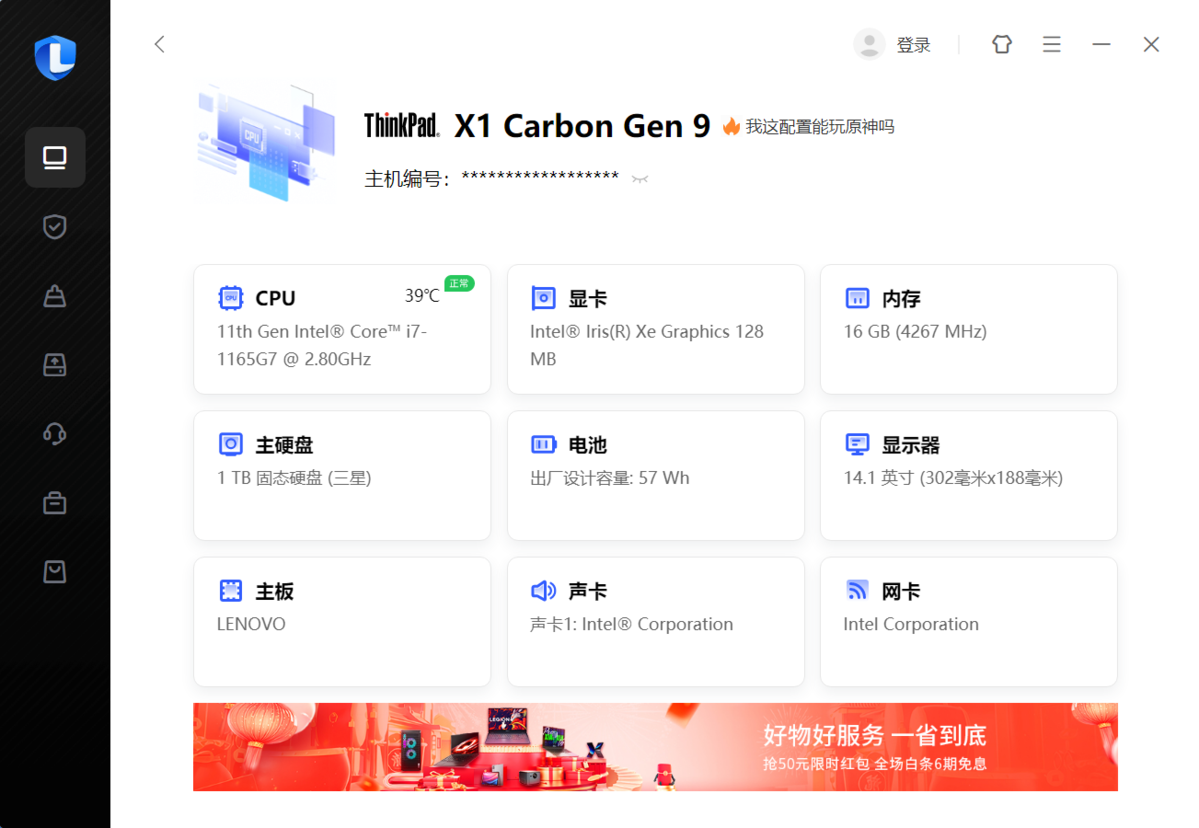Click the flame hot-topic icon

[x=731, y=126]
